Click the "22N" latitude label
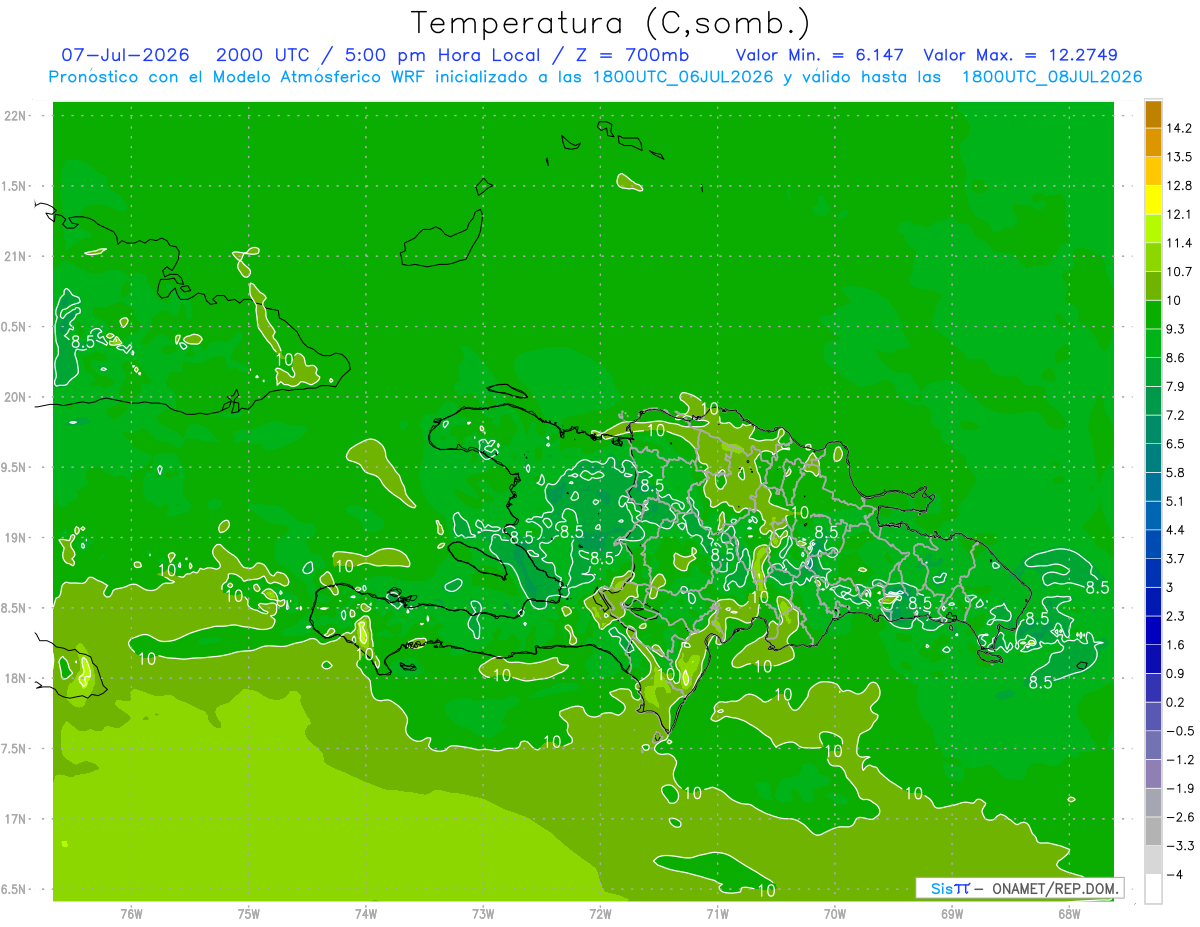Viewport: 1200px width, 927px height. click(15, 116)
